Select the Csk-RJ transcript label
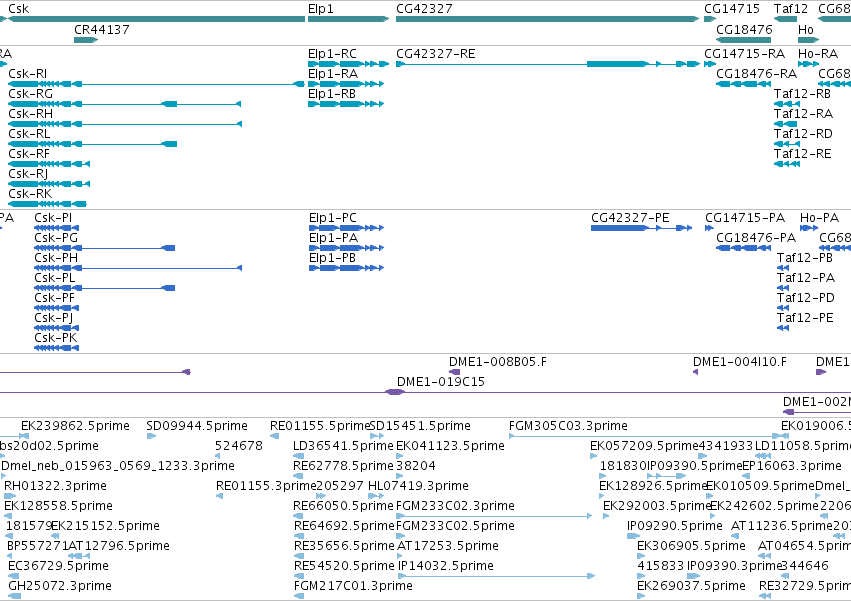 point(28,174)
